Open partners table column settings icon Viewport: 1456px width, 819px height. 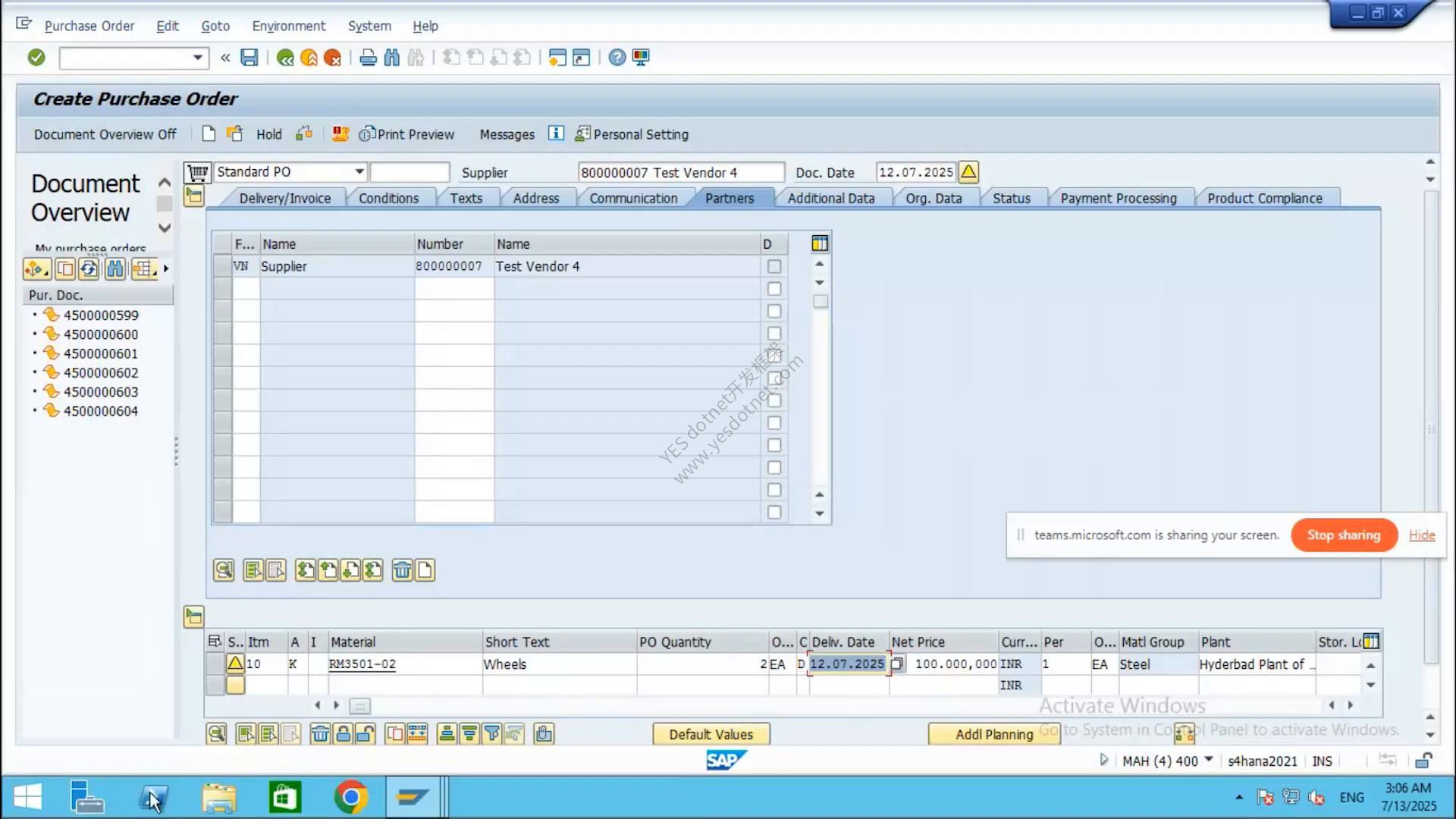coord(820,243)
